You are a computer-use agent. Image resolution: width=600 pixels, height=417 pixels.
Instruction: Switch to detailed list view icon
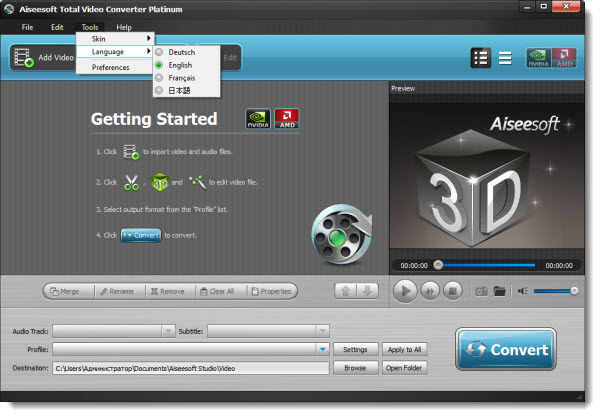pyautogui.click(x=480, y=58)
